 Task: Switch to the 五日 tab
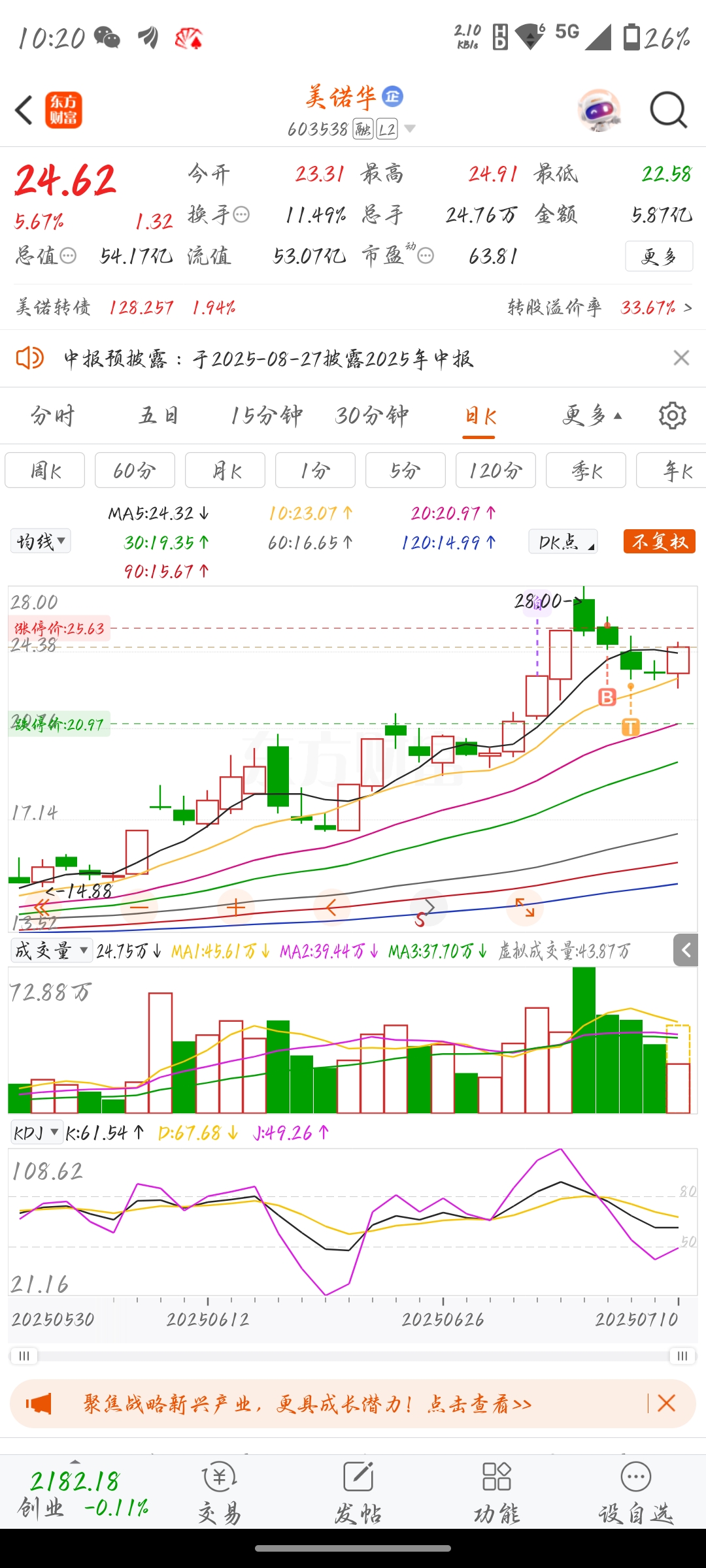pyautogui.click(x=159, y=416)
